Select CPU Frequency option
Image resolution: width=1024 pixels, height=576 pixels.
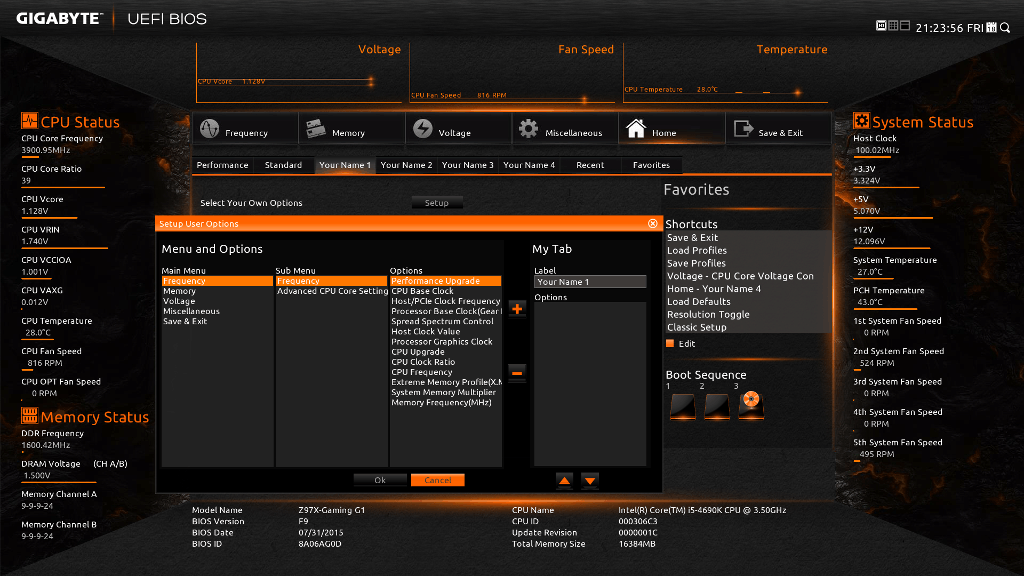[x=445, y=372]
